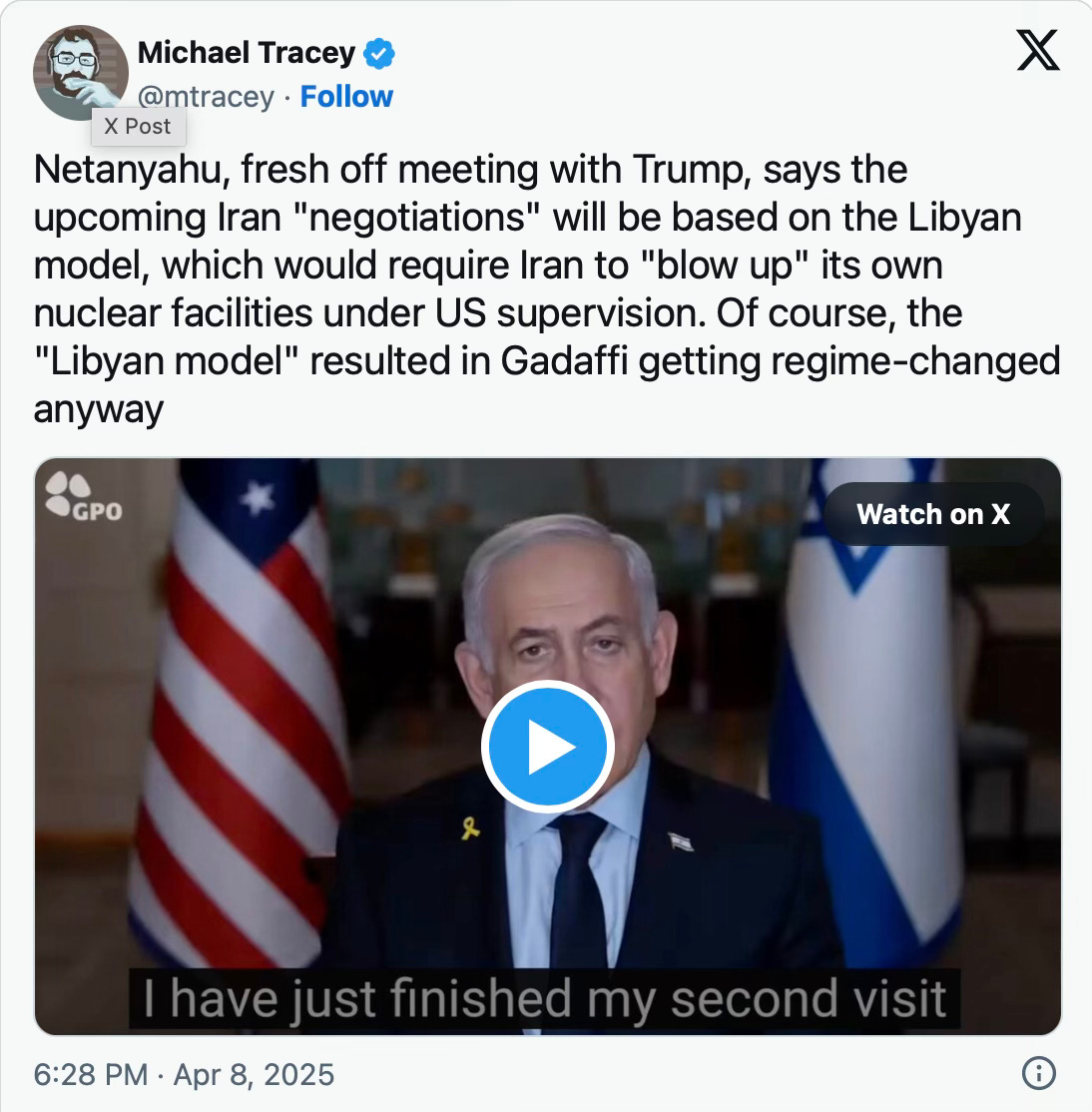Open the Apr 8, 2025 date link
Screen dimensions: 1092x1112
(254, 1074)
